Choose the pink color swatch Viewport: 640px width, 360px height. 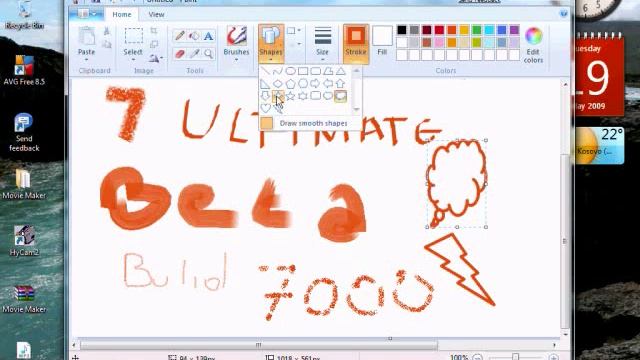coord(439,42)
